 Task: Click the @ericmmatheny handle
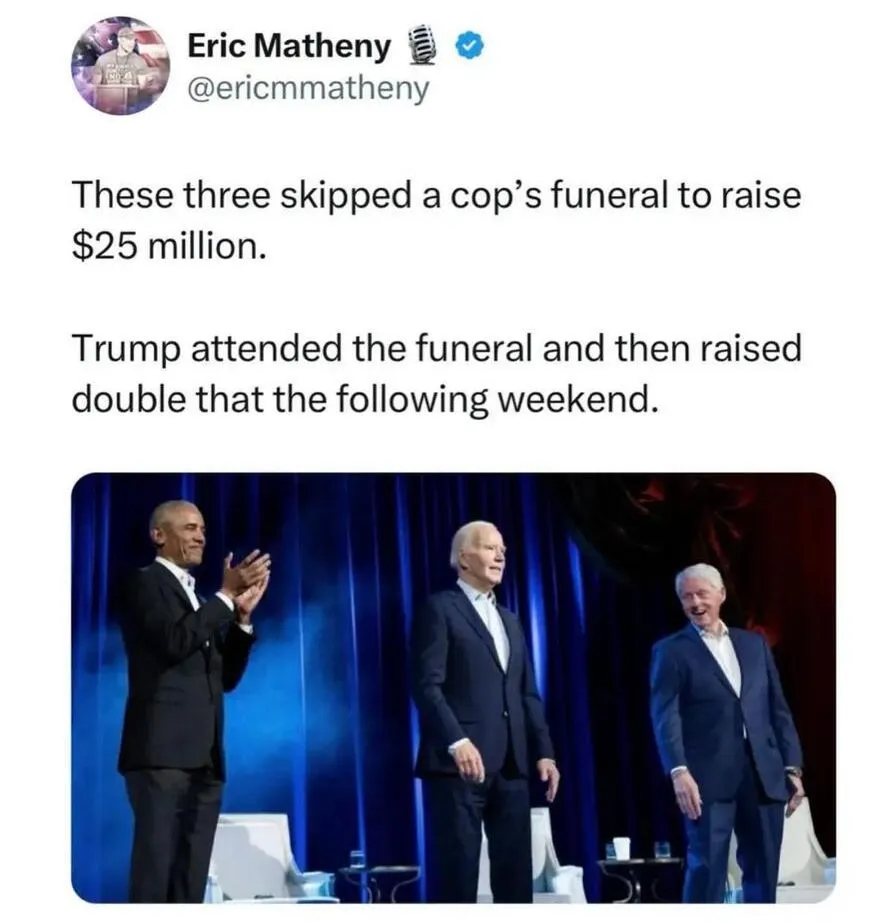pos(308,88)
